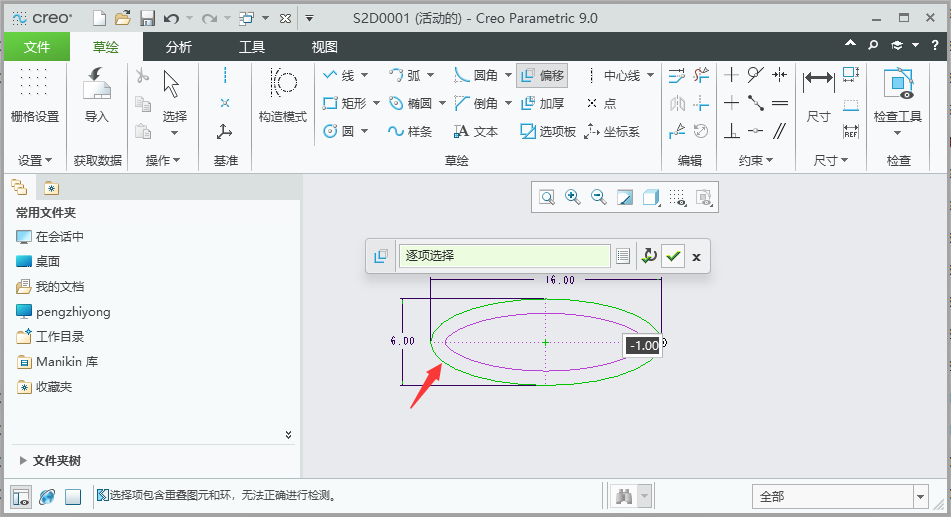
Task: Open a file using the folder icon
Action: click(123, 18)
